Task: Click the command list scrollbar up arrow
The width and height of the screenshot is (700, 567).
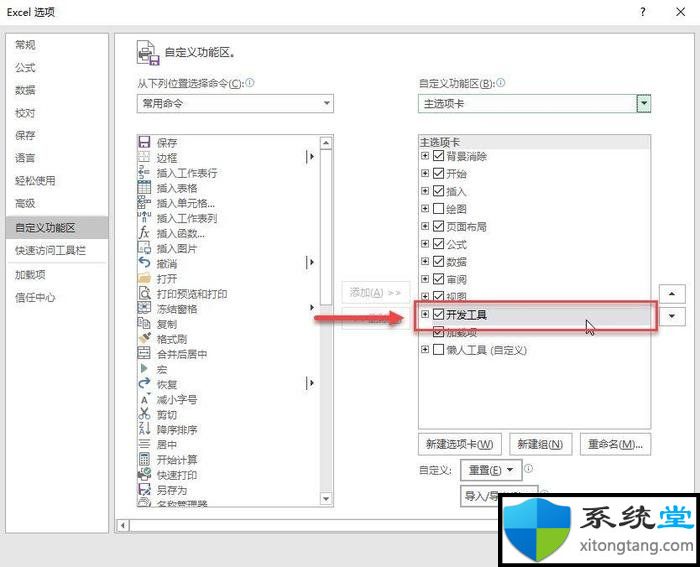Action: [x=326, y=143]
